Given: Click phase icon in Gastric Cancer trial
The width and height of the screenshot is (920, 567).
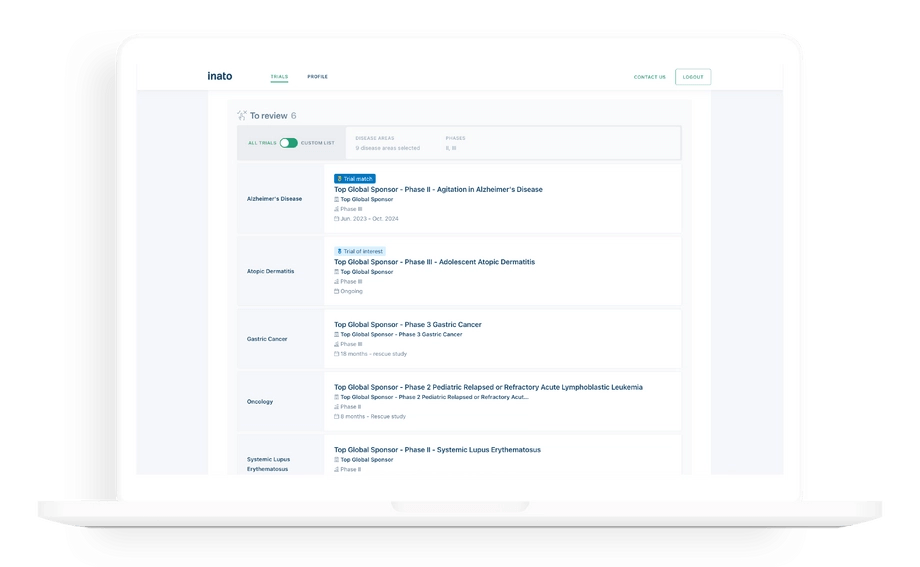Looking at the screenshot, I should (x=337, y=344).
